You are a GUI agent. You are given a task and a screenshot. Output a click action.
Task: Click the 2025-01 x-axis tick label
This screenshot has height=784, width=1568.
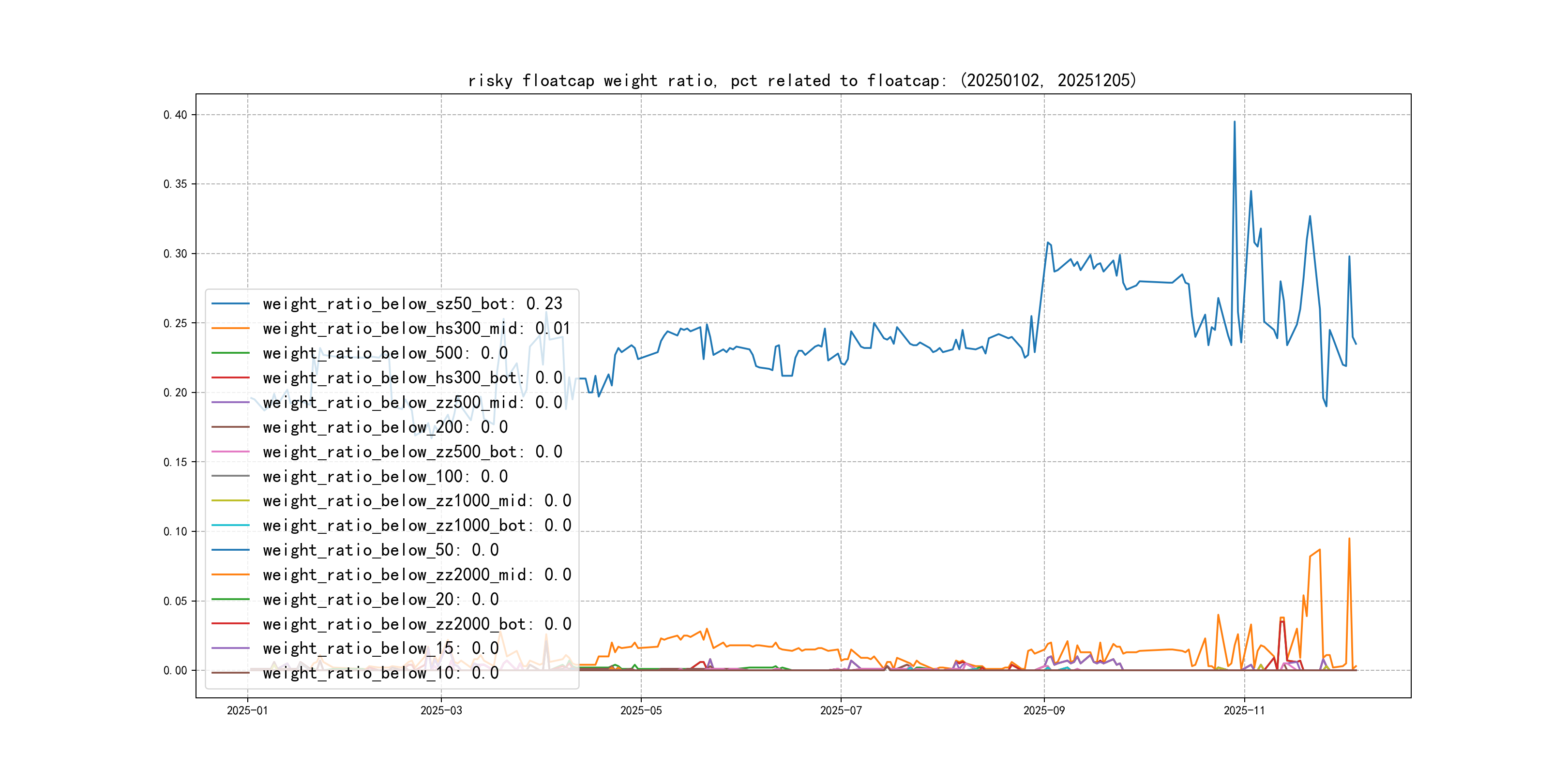pyautogui.click(x=247, y=711)
